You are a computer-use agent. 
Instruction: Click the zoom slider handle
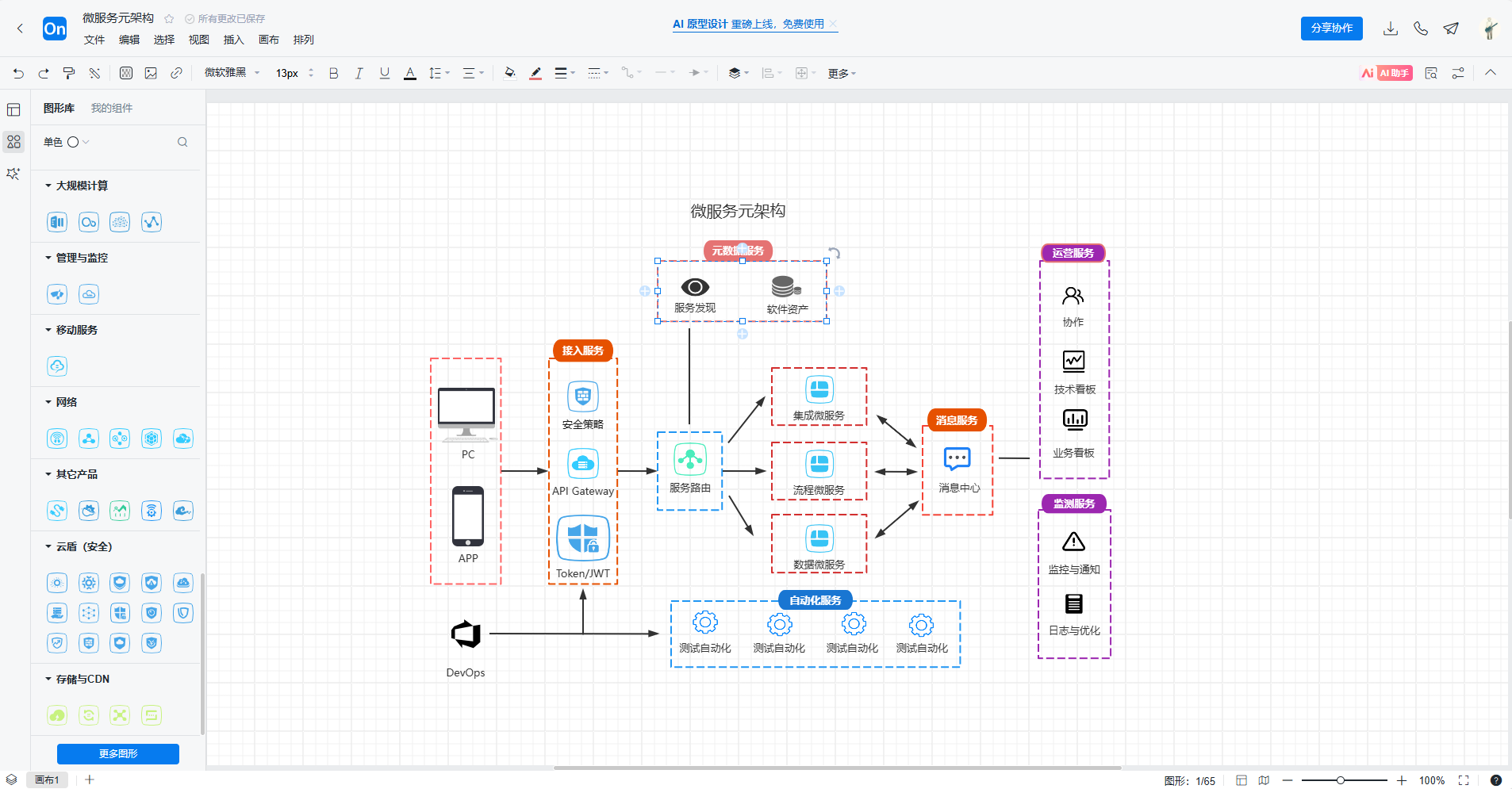pos(1340,780)
